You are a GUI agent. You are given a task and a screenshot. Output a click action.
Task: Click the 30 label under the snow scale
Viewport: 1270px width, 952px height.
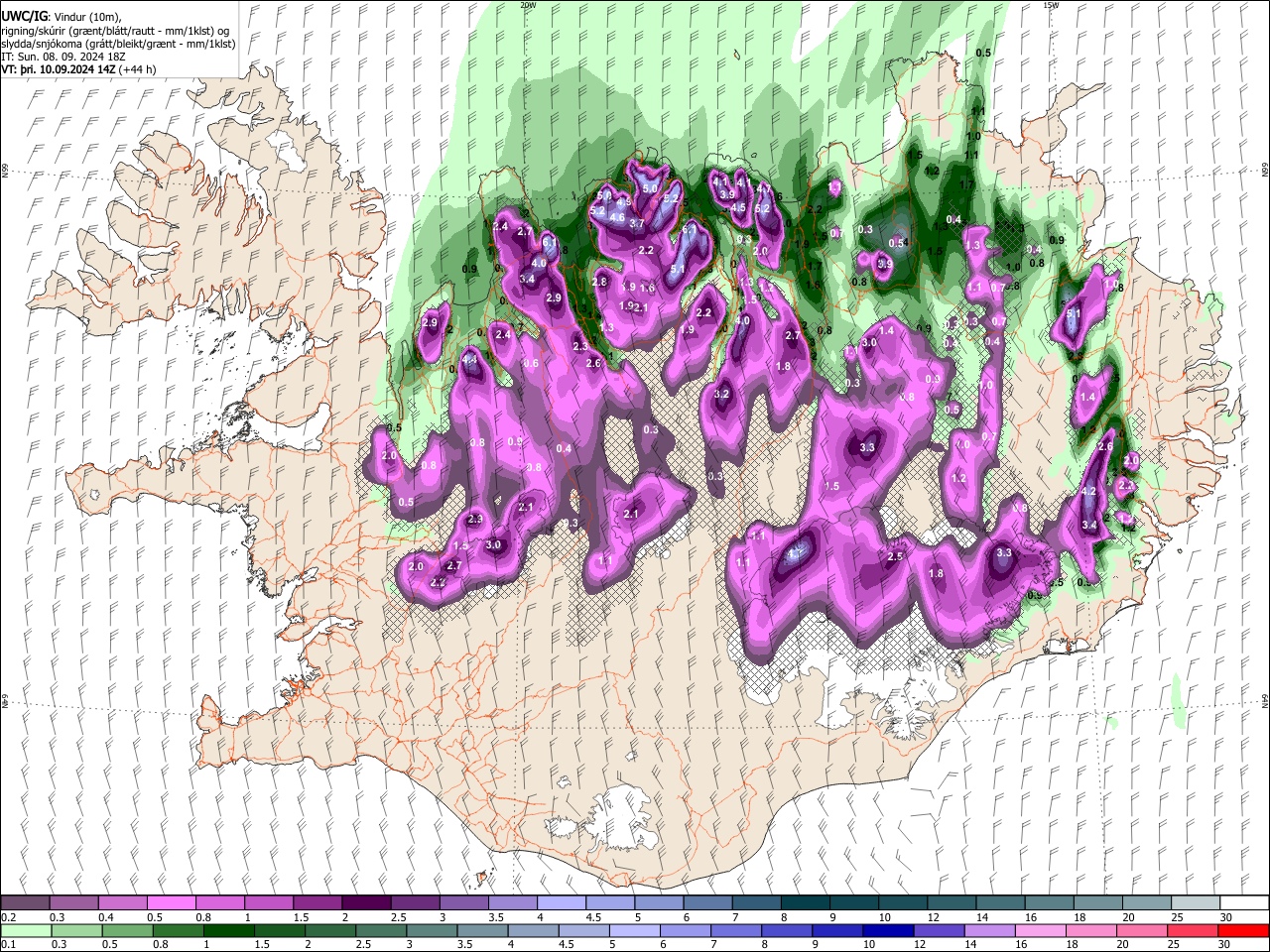coord(1226,917)
